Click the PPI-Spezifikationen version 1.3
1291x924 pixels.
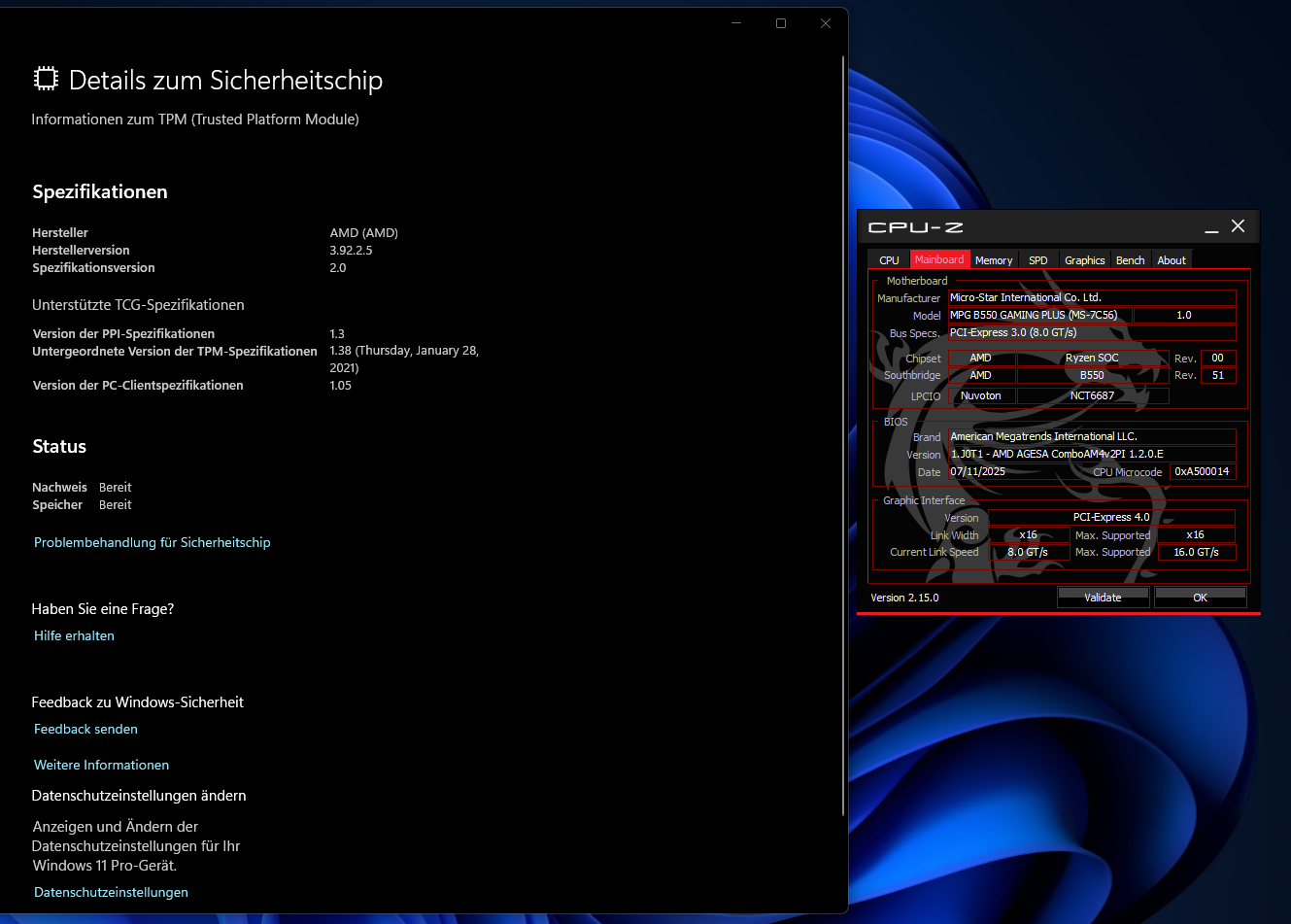click(337, 333)
